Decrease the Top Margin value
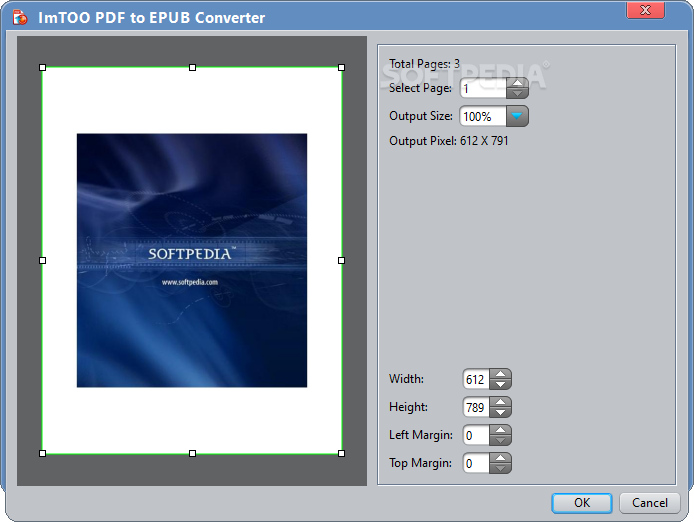 (x=501, y=468)
